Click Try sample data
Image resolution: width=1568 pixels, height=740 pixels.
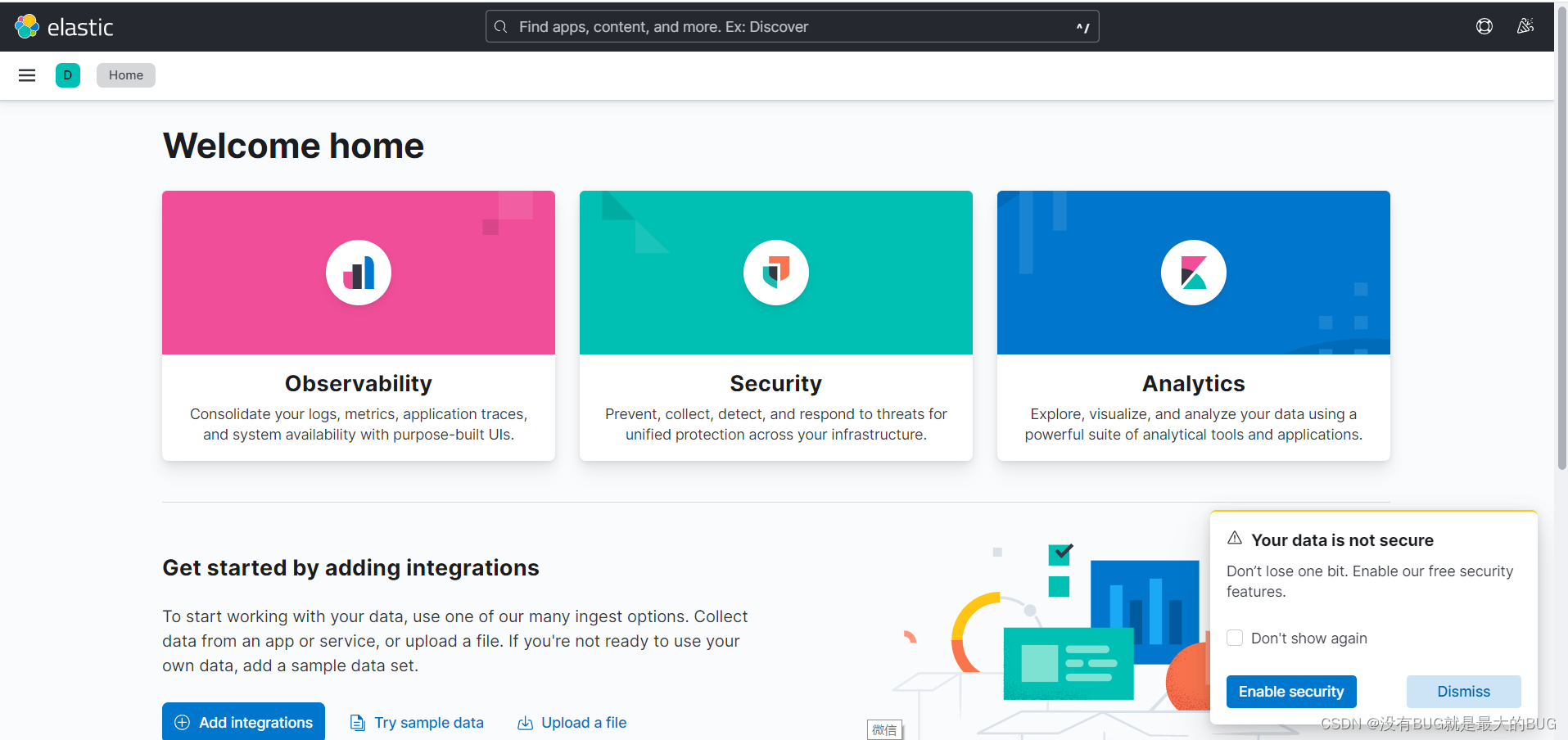pyautogui.click(x=417, y=722)
